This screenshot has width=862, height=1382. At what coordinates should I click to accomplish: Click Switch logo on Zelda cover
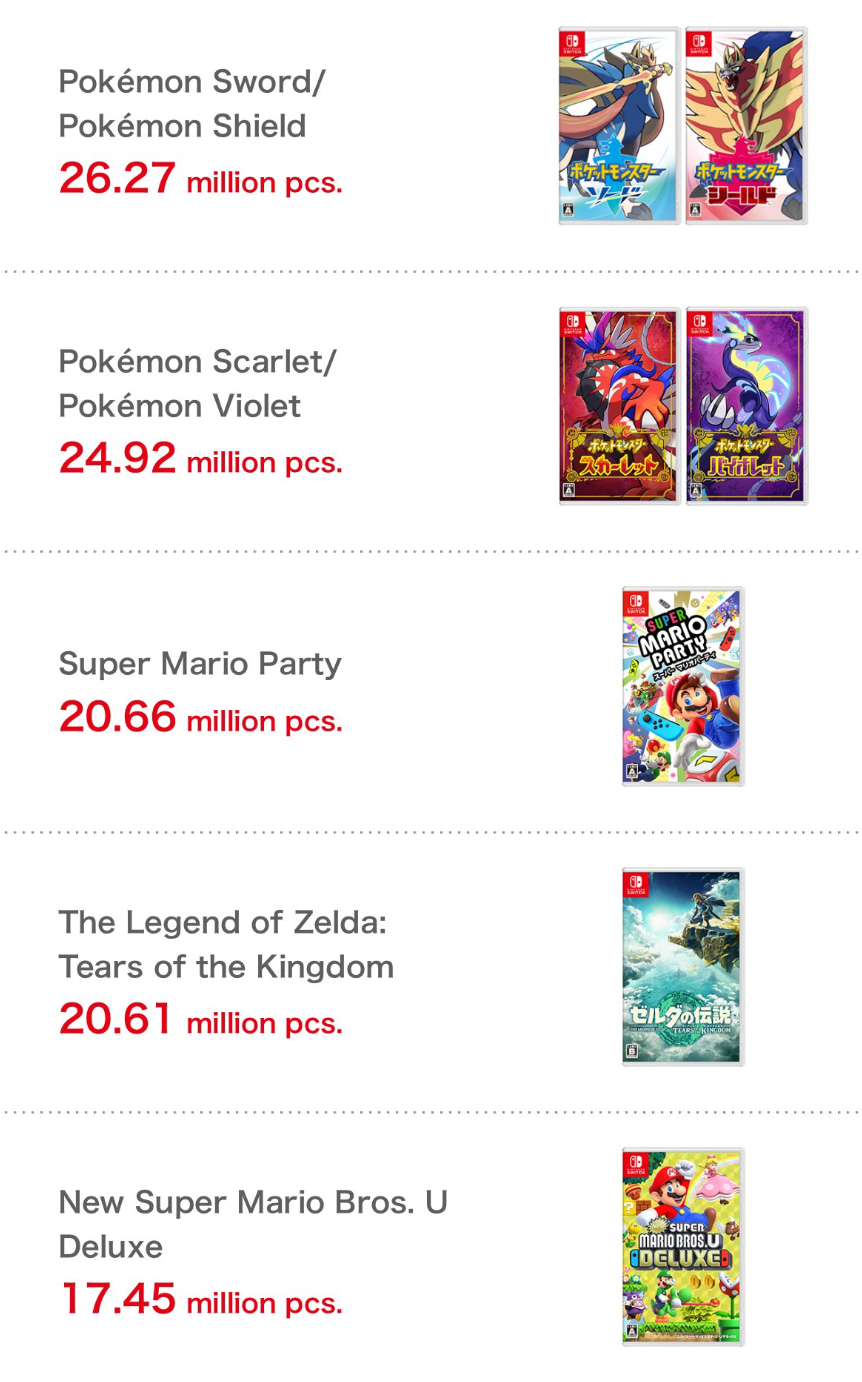pyautogui.click(x=636, y=883)
